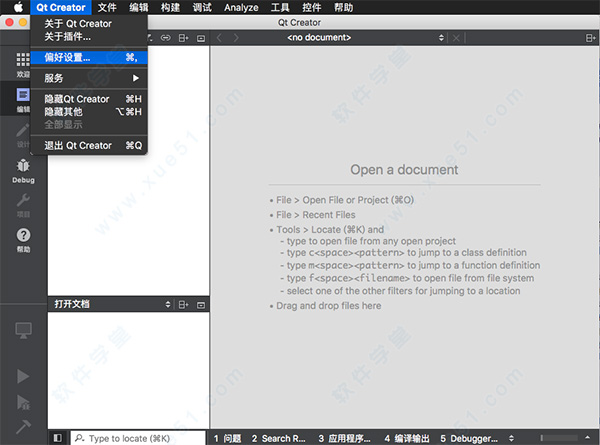Open the 4 编译输出 pane
The image size is (600, 445).
[407, 438]
